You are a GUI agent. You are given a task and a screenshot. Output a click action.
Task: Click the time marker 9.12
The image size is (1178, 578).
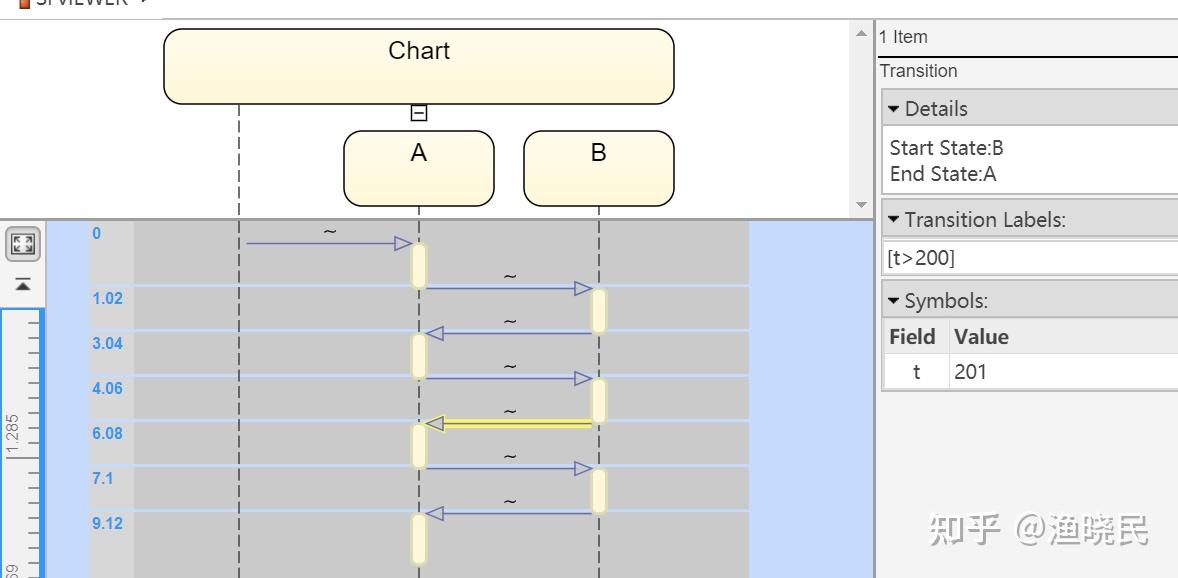click(107, 524)
